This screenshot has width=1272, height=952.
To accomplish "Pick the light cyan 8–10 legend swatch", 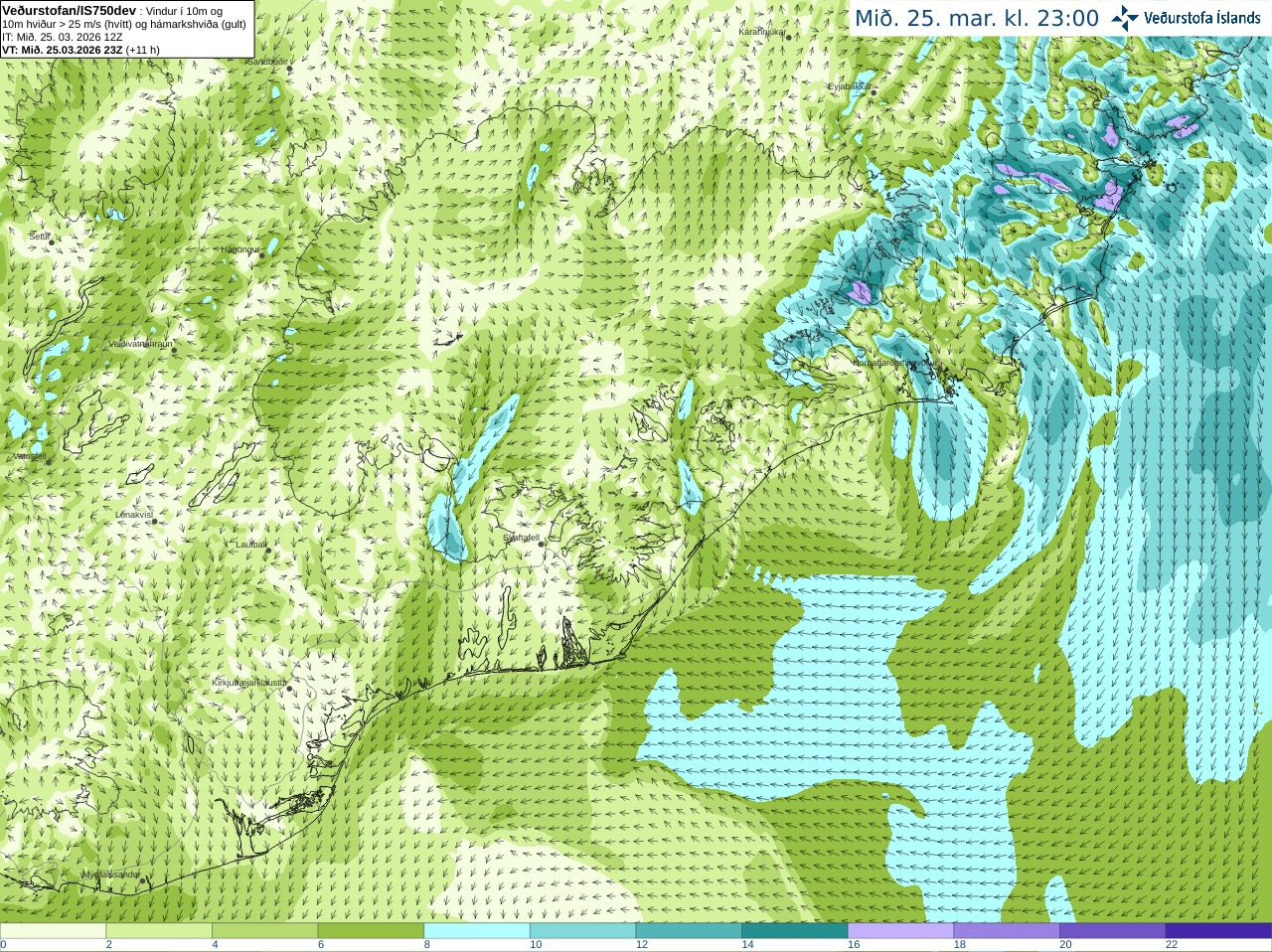I will [x=477, y=931].
